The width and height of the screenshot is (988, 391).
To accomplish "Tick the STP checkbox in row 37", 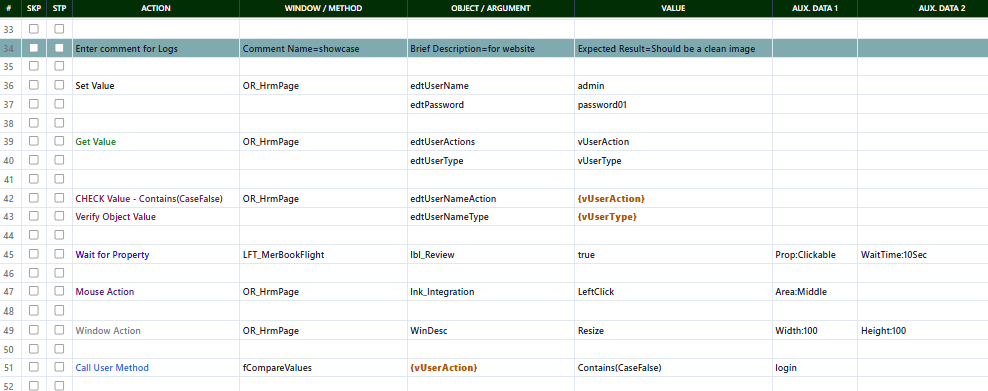I will pyautogui.click(x=59, y=104).
